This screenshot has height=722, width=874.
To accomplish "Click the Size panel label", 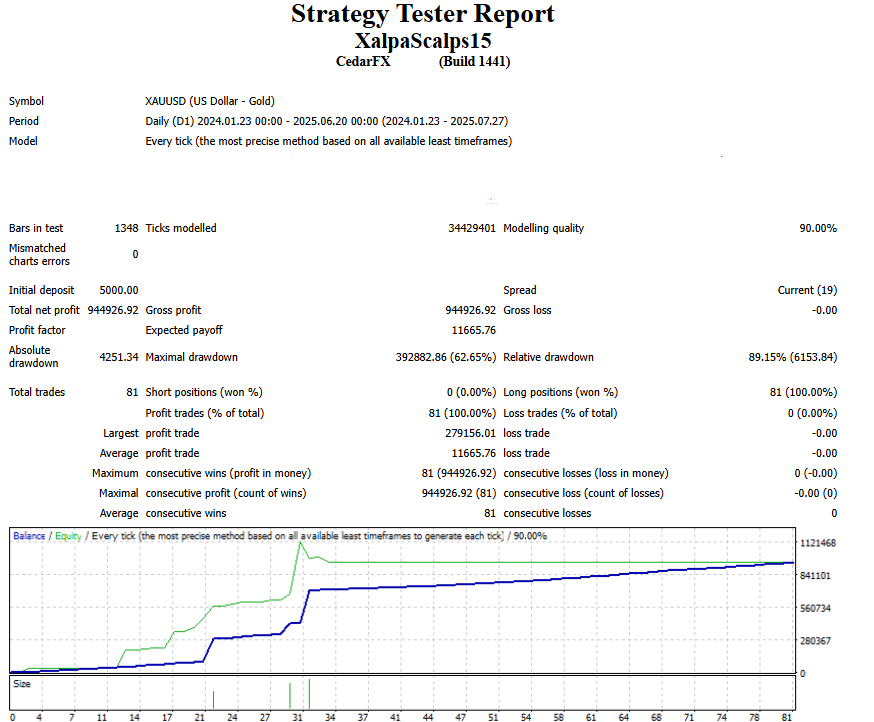I will pyautogui.click(x=22, y=684).
